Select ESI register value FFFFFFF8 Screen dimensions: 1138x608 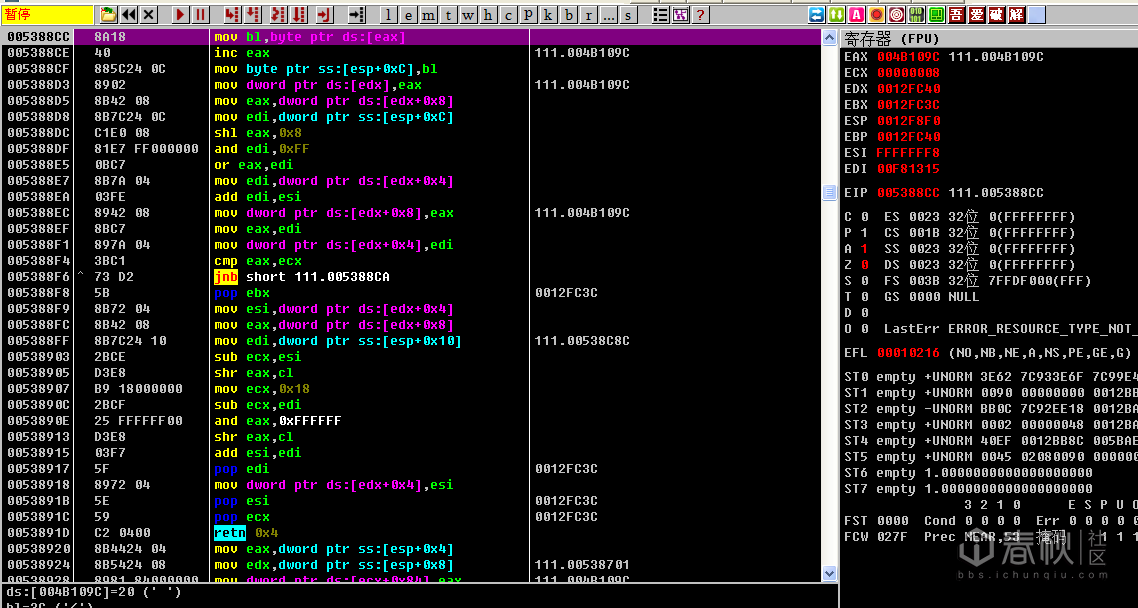pos(909,152)
